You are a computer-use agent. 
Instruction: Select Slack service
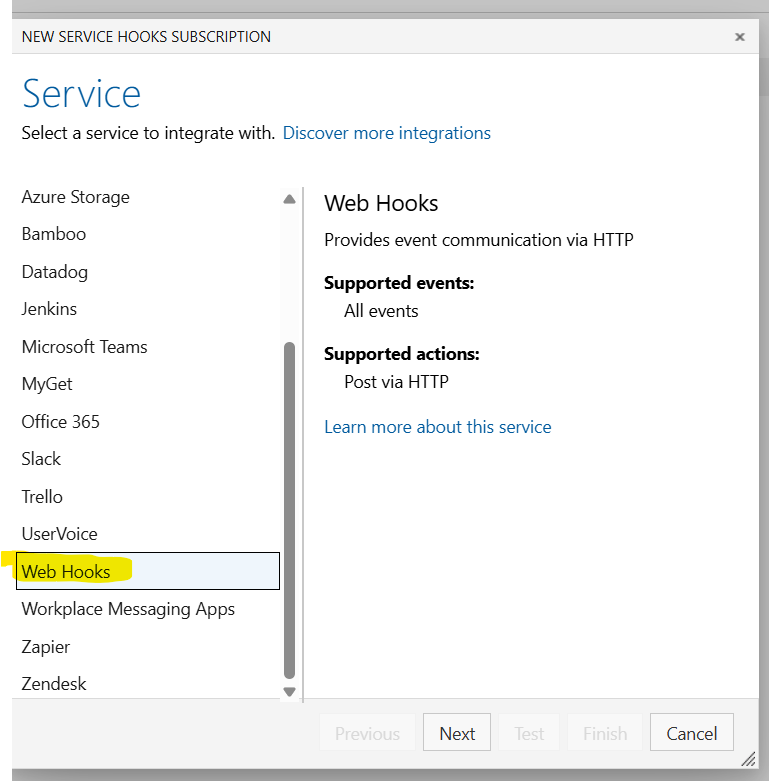[x=148, y=459]
